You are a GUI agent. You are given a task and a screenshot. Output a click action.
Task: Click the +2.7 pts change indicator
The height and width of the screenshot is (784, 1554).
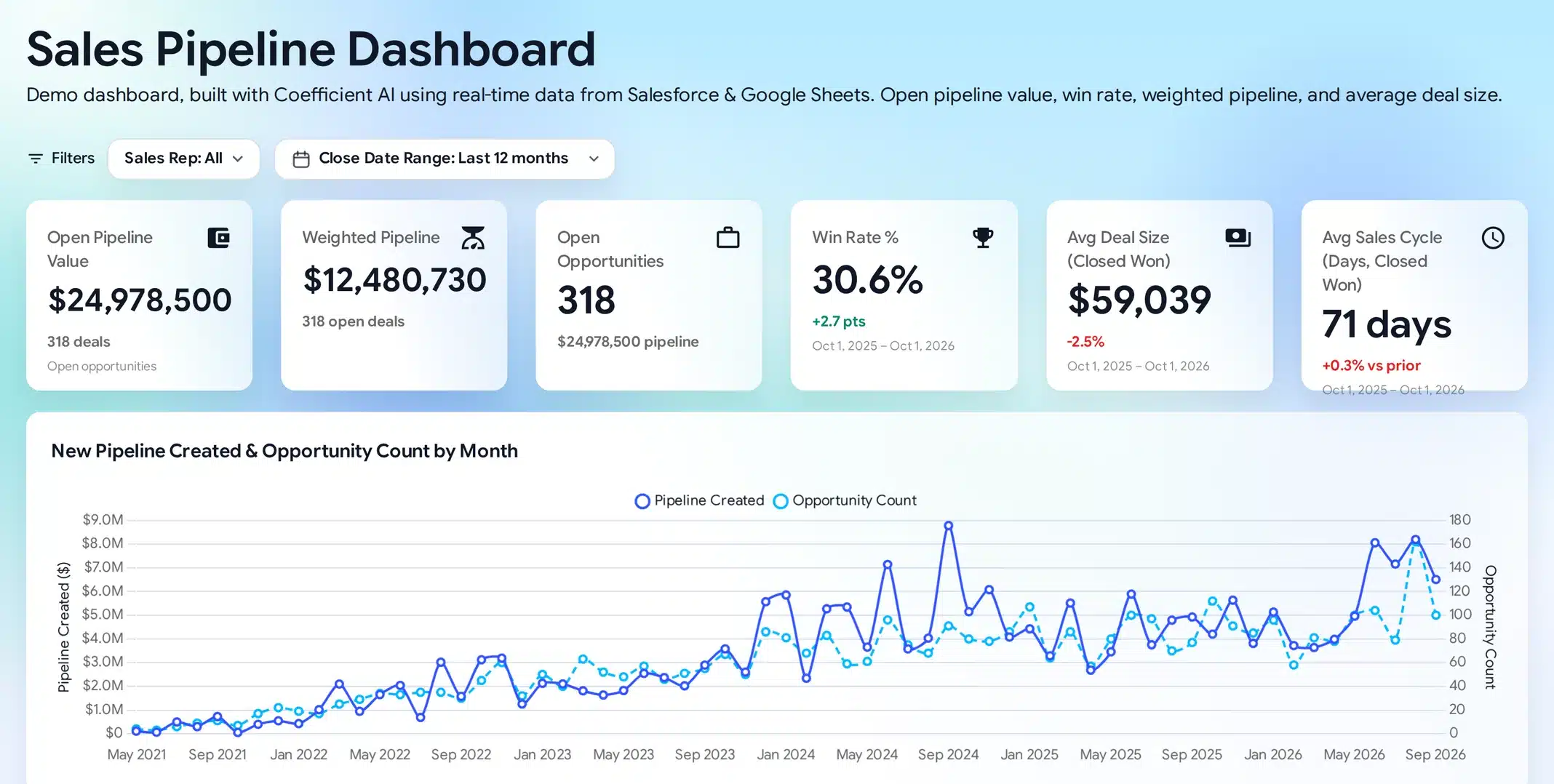[x=839, y=321]
